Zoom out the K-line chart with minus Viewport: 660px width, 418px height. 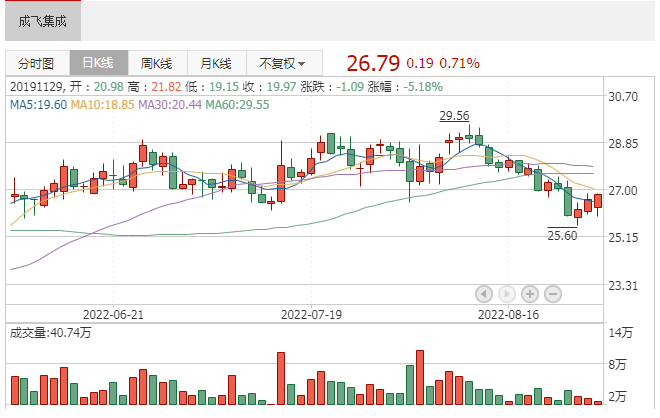(x=552, y=293)
